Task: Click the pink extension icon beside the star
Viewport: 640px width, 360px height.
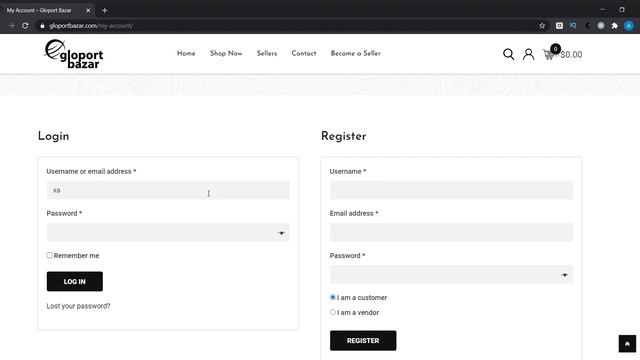Action: 559,26
